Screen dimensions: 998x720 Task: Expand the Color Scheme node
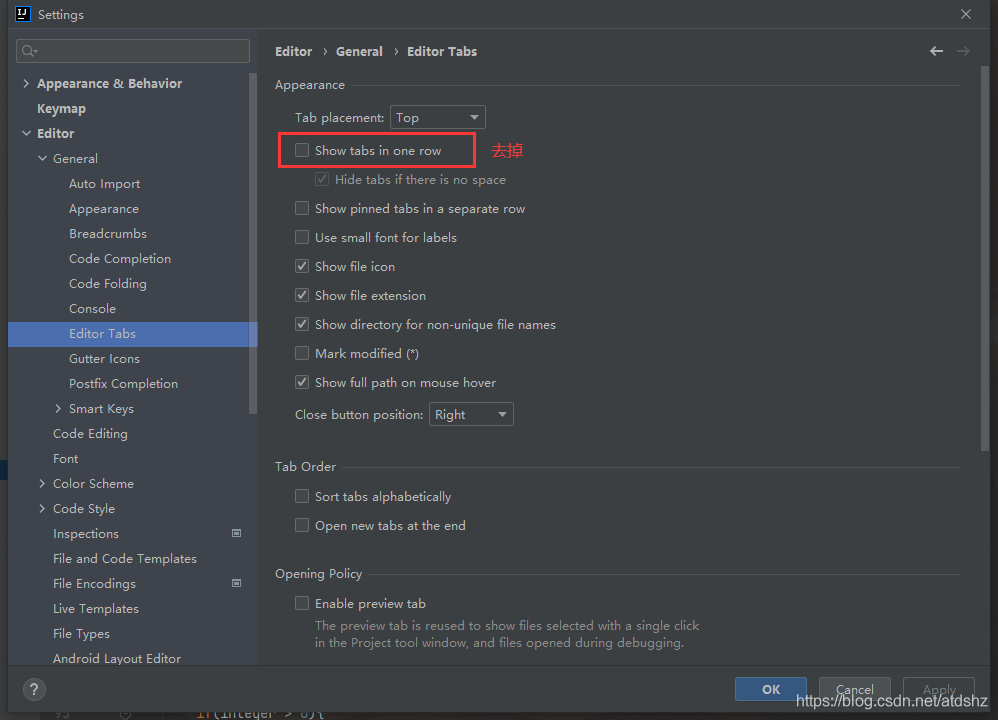pos(42,484)
